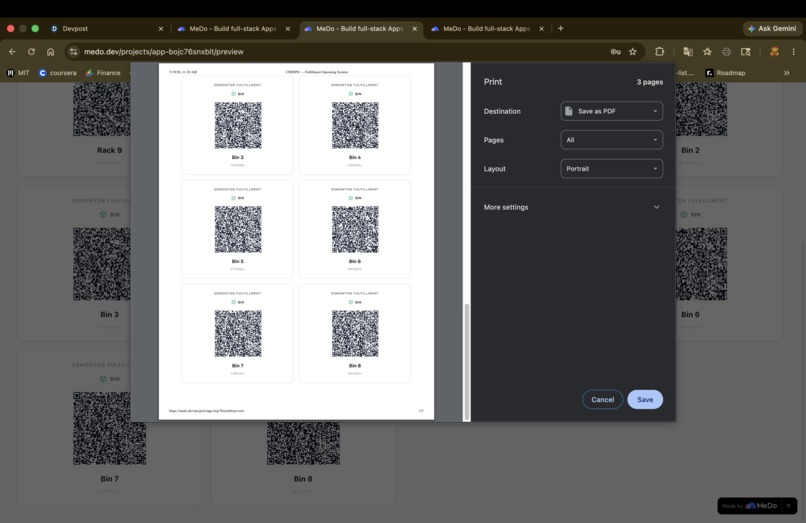Click the 3 pages count text
The image size is (806, 523).
tap(650, 82)
